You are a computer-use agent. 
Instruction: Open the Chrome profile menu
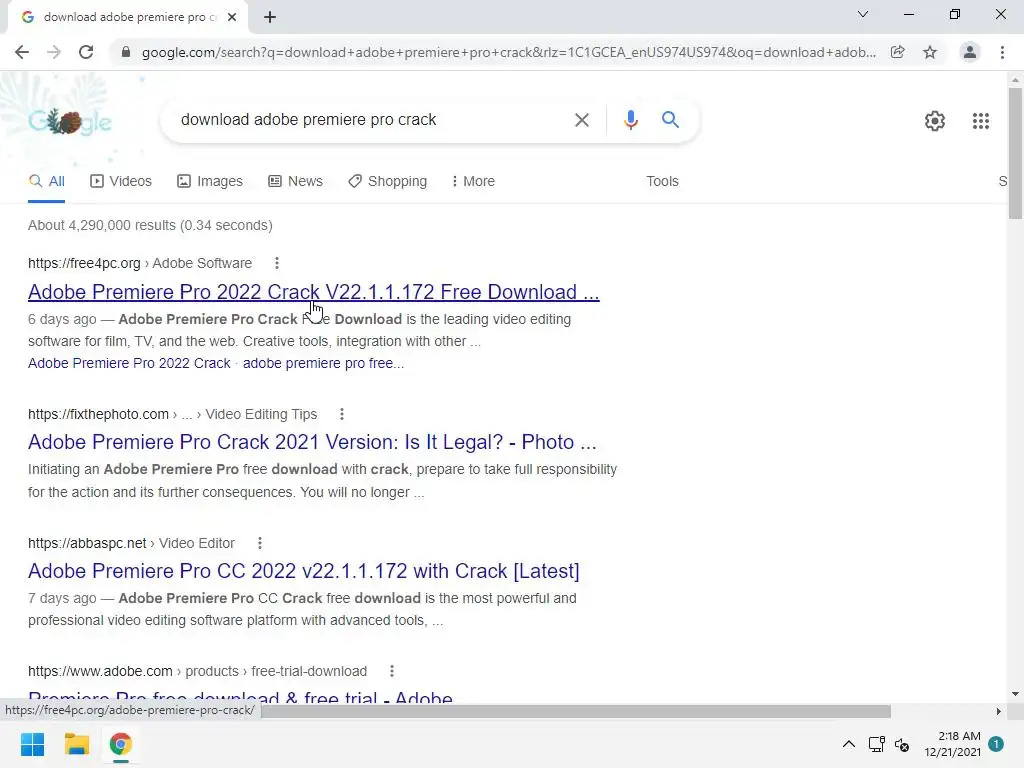pyautogui.click(x=970, y=52)
